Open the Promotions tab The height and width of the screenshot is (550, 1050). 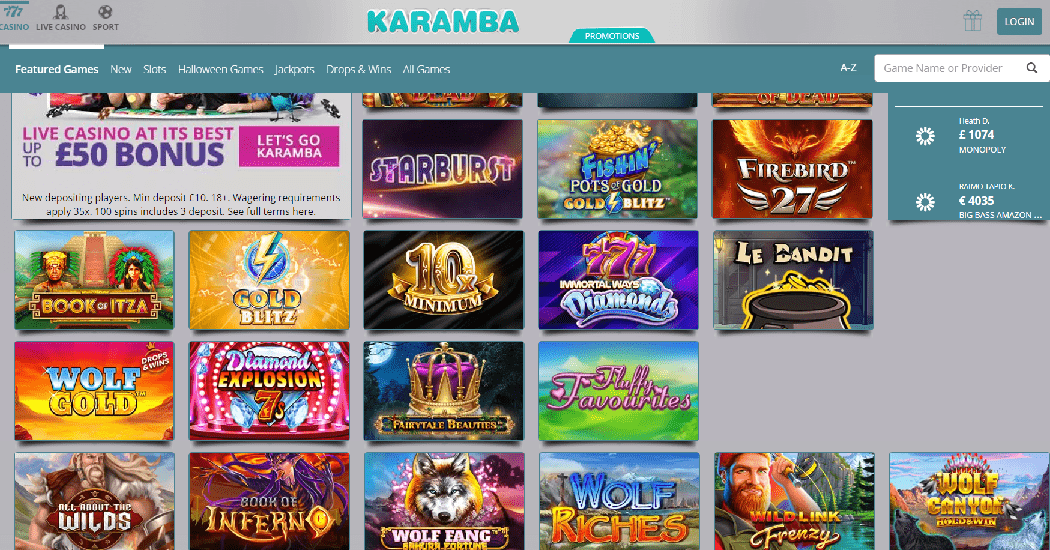612,36
